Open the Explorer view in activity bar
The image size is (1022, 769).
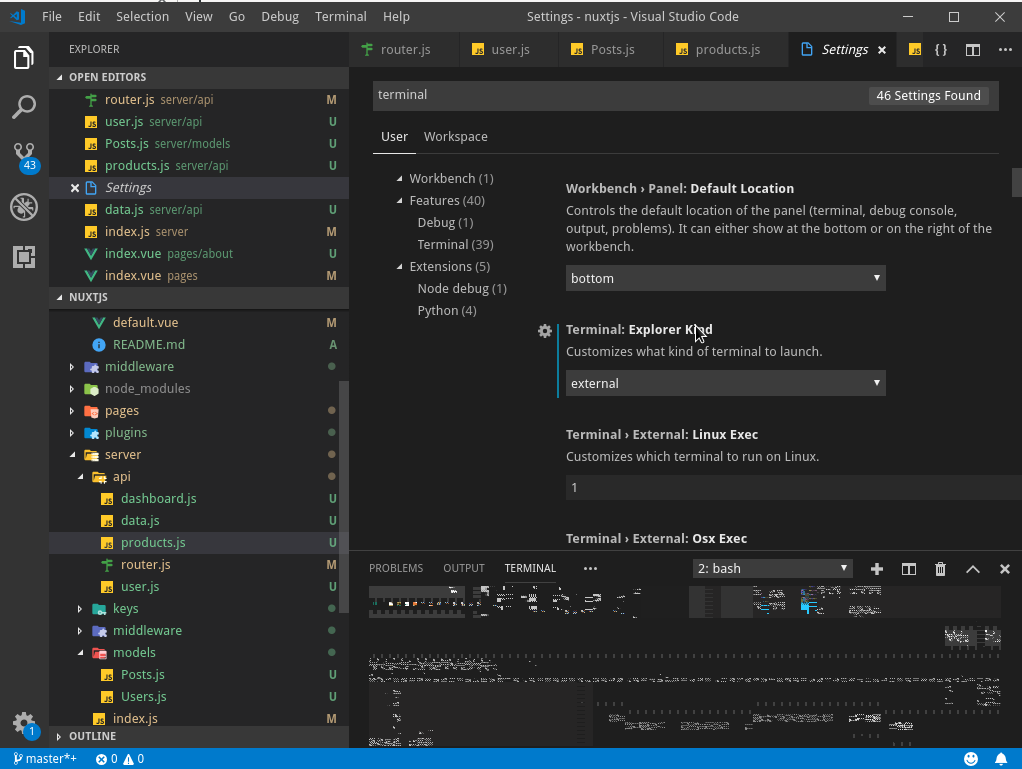click(23, 58)
